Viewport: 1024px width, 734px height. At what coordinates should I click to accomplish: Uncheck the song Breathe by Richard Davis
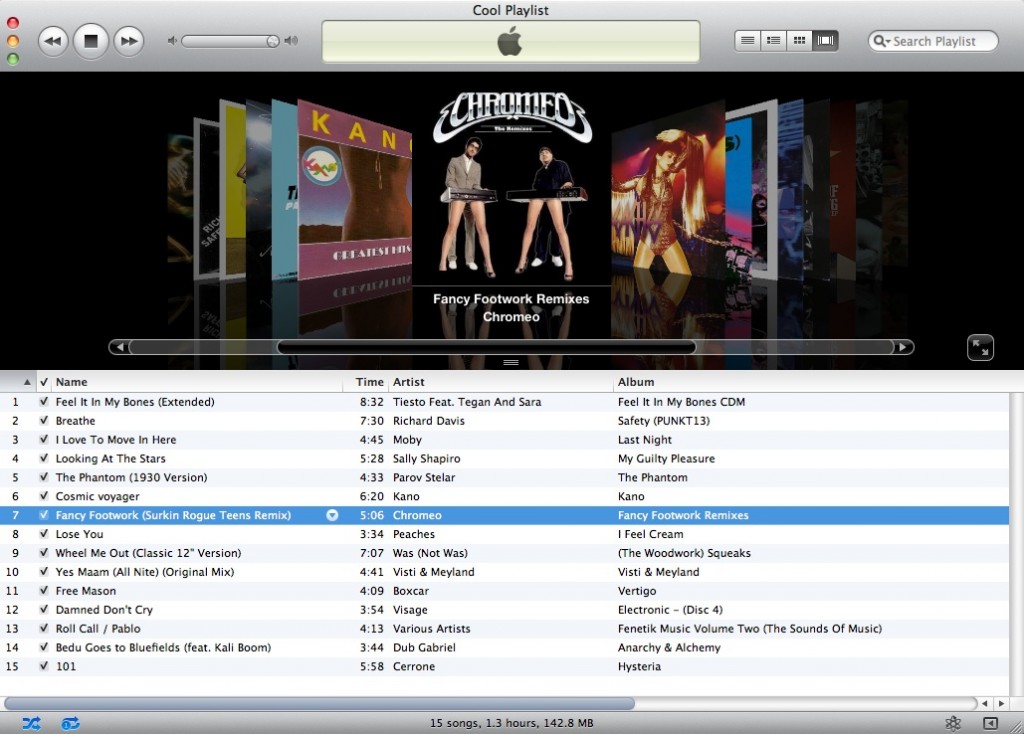point(42,420)
